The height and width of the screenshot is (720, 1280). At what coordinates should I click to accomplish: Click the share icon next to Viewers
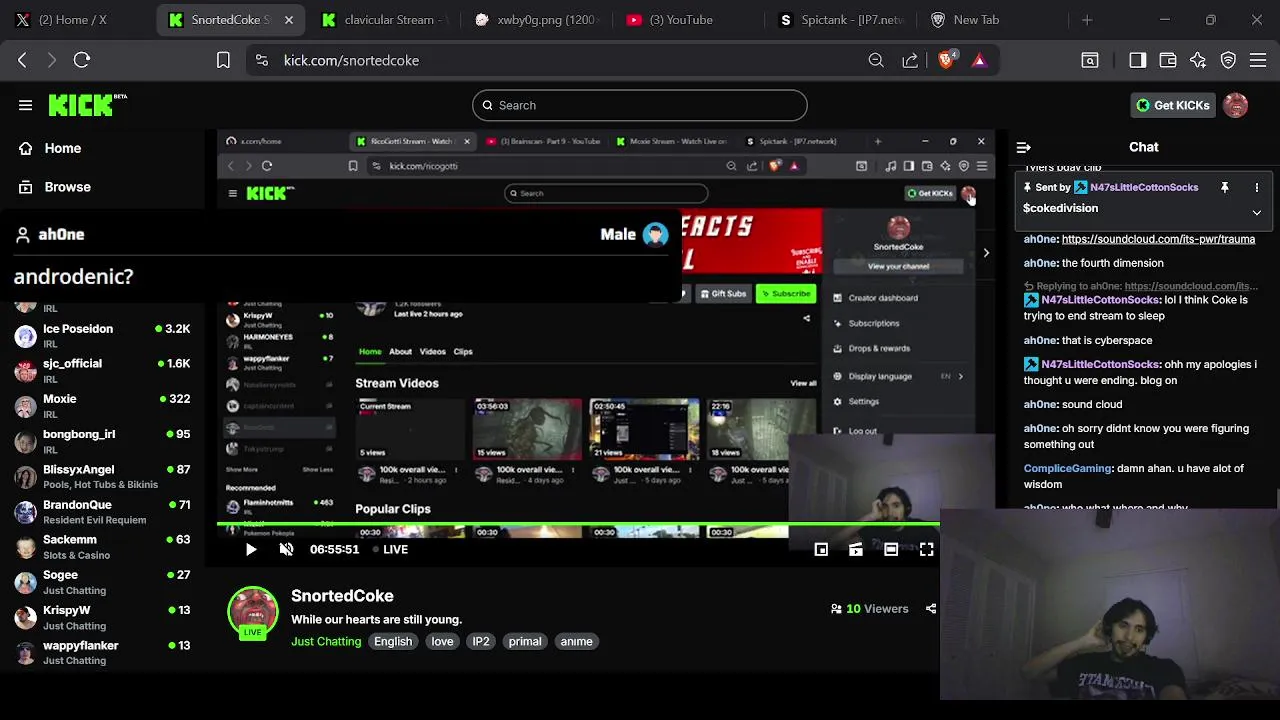click(x=931, y=608)
